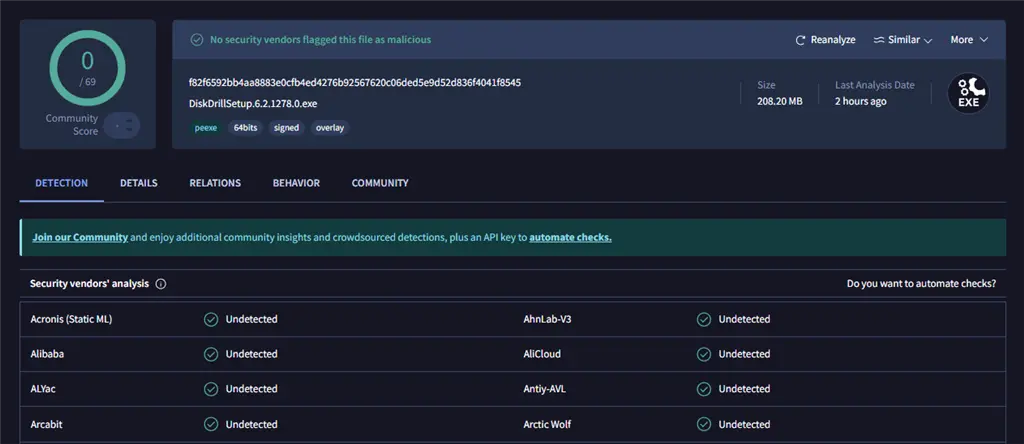The width and height of the screenshot is (1024, 444).
Task: Click the Reanalyze refresh icon
Action: (800, 40)
